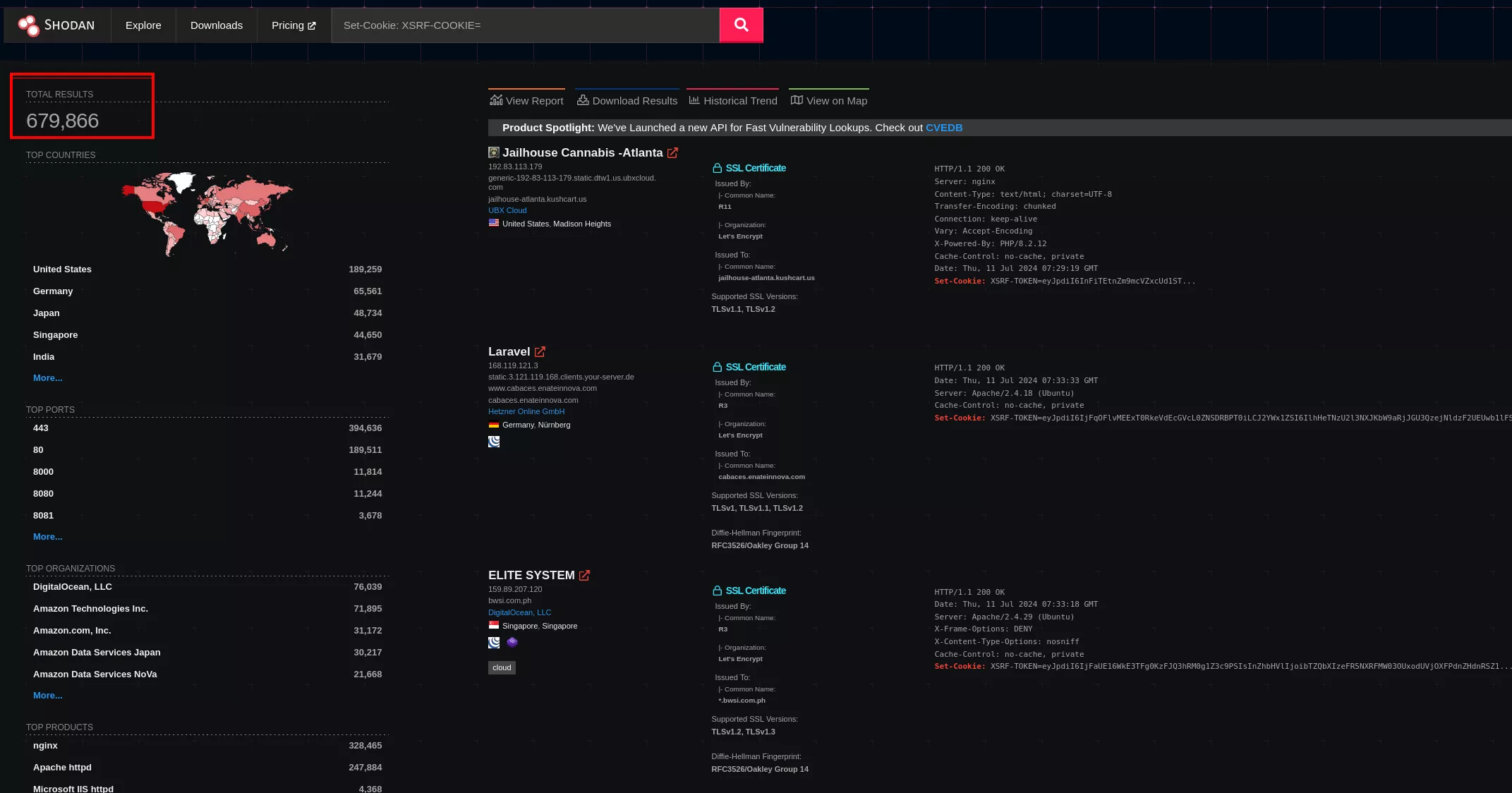1512x793 pixels.
Task: Open the ELITE SYSTEM result title
Action: tap(531, 575)
